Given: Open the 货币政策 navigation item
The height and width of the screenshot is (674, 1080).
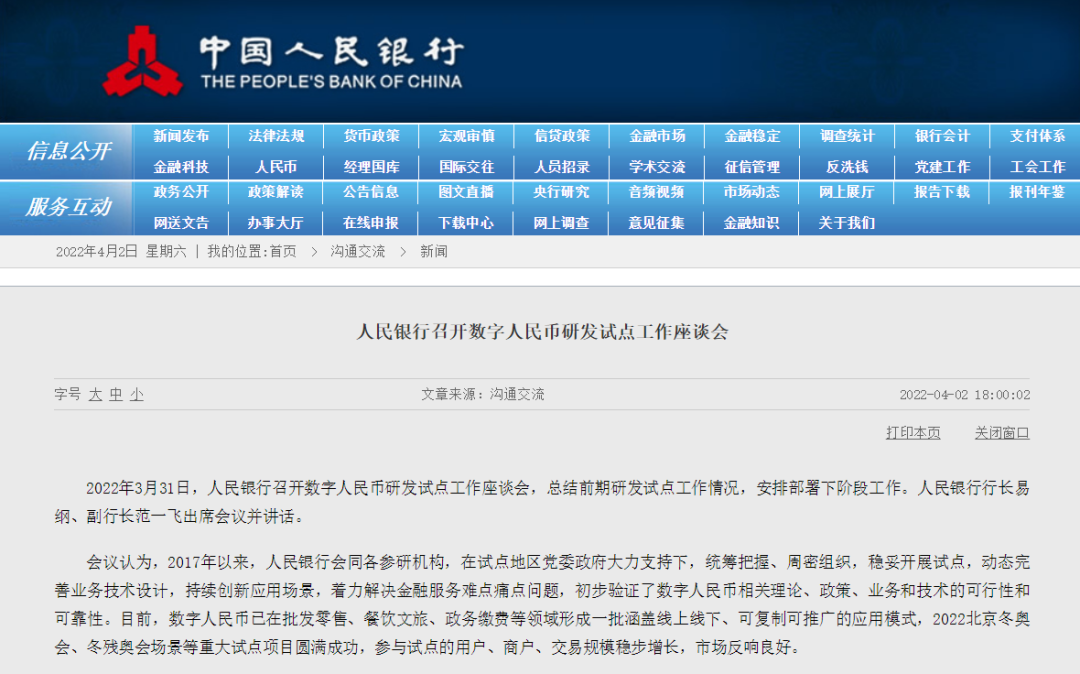Looking at the screenshot, I should [x=371, y=136].
